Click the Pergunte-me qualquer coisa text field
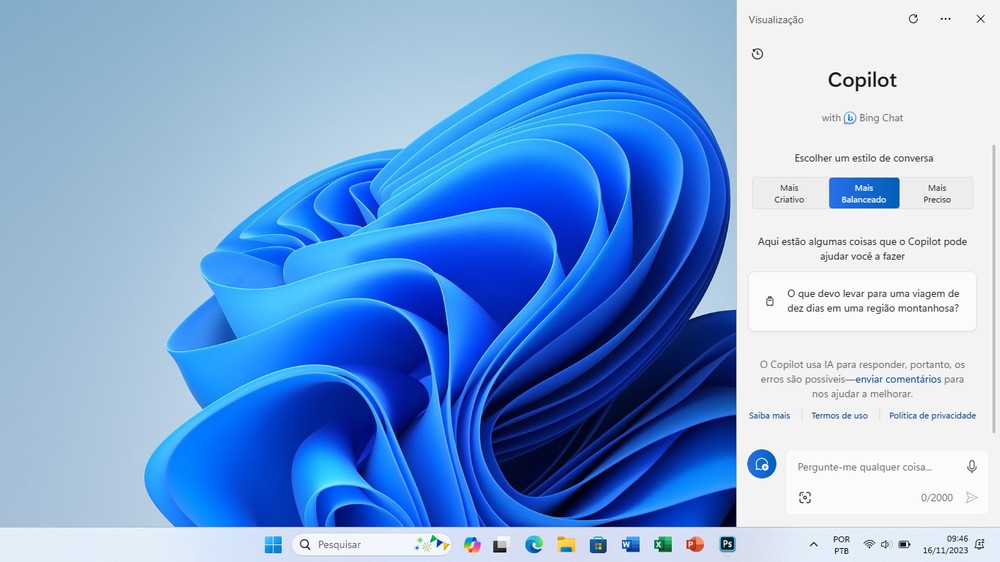This screenshot has width=1000, height=562. [865, 467]
